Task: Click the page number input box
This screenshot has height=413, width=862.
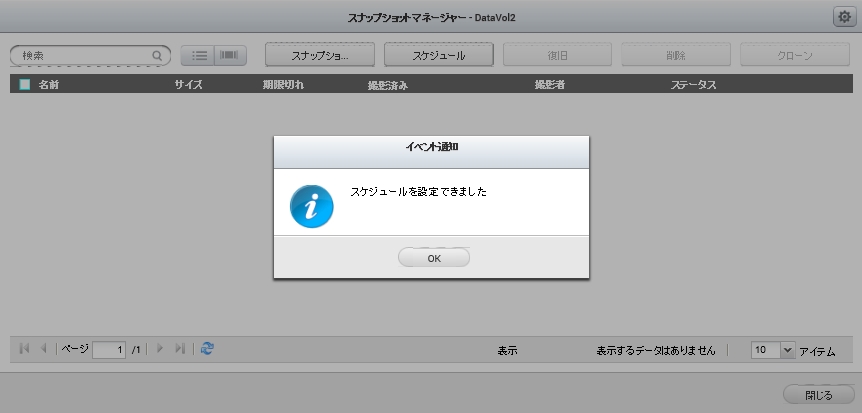Action: pos(108,350)
